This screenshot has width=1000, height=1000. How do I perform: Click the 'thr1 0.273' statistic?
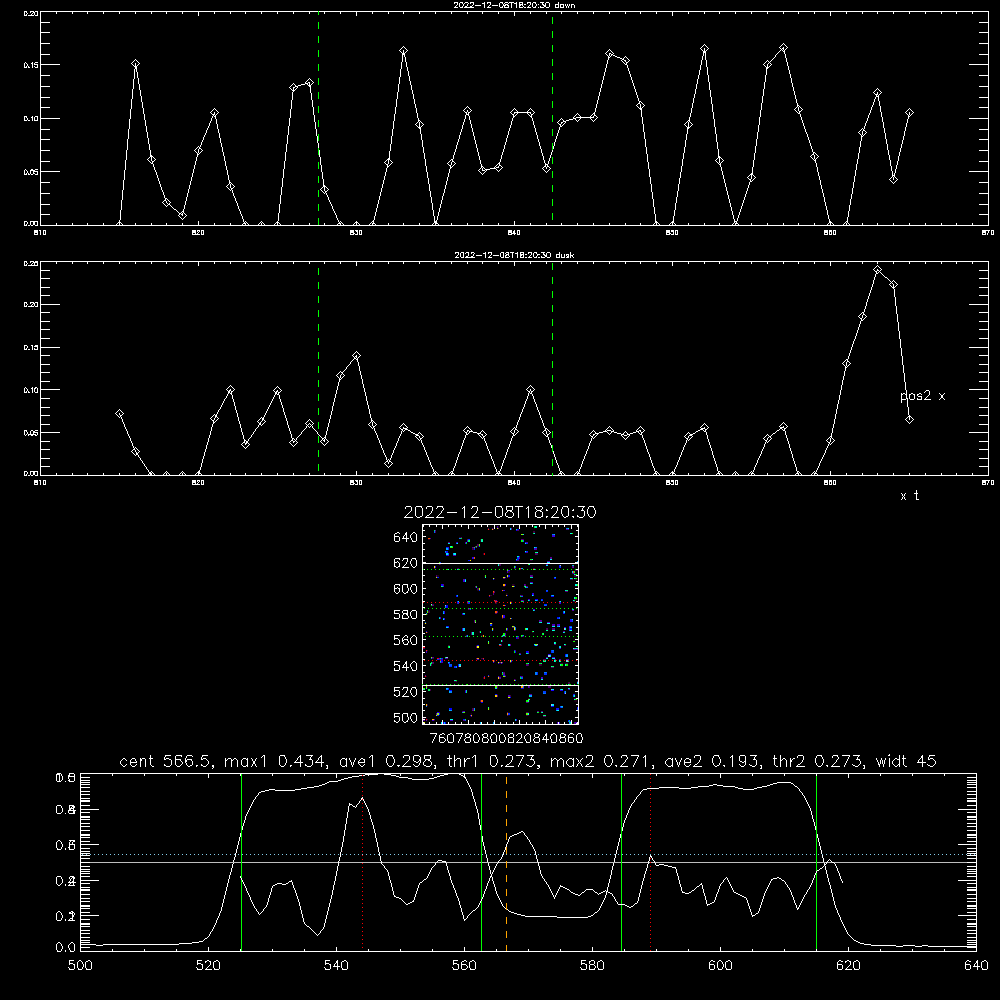493,761
